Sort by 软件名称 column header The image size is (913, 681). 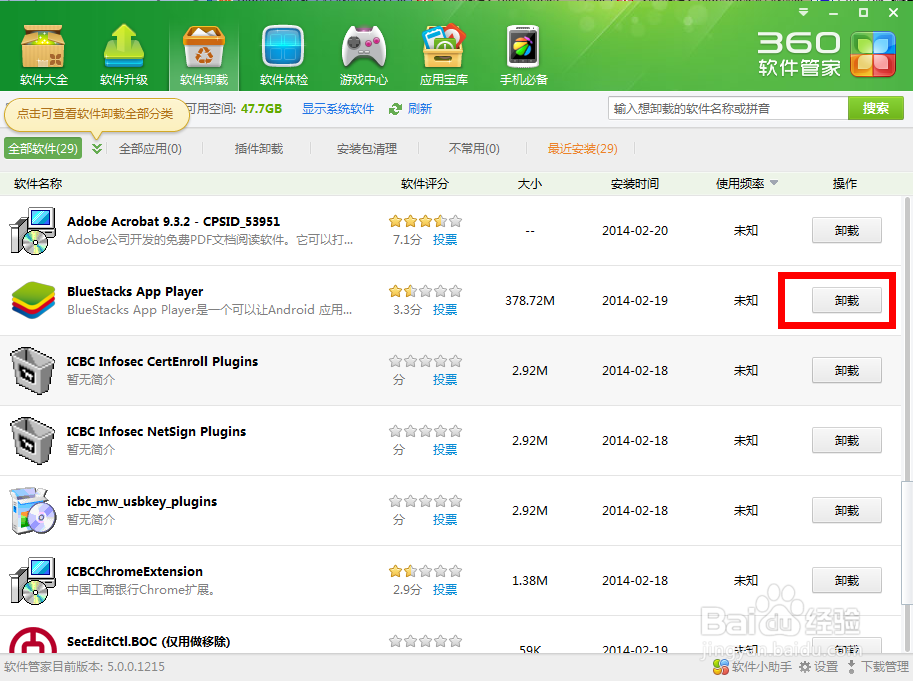[38, 183]
